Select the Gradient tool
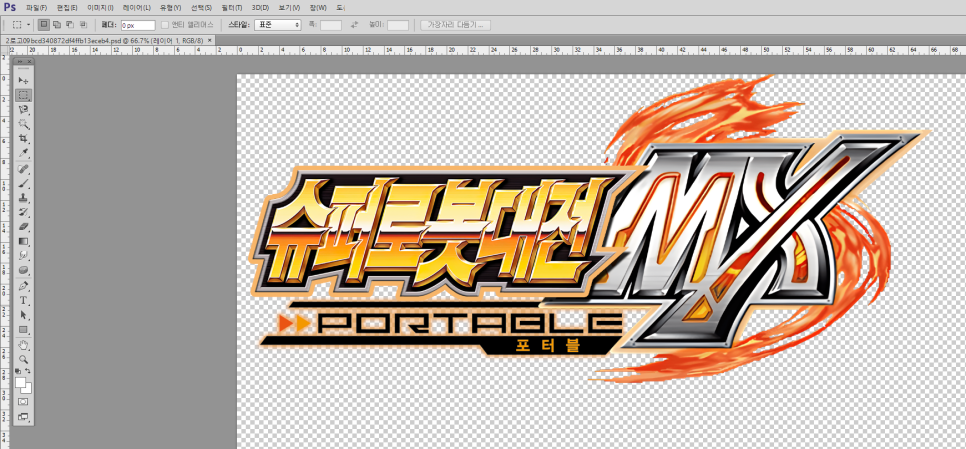Screen dimensions: 966x449 click(x=23, y=241)
